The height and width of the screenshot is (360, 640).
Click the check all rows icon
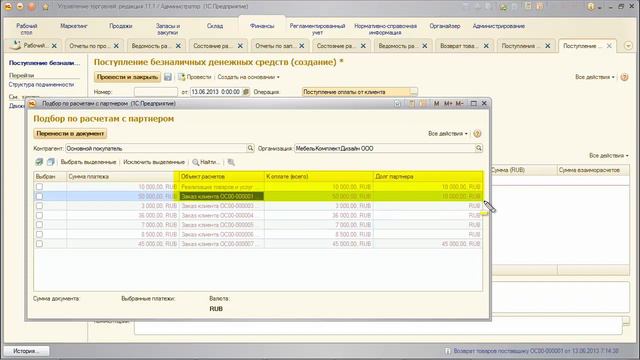point(39,162)
